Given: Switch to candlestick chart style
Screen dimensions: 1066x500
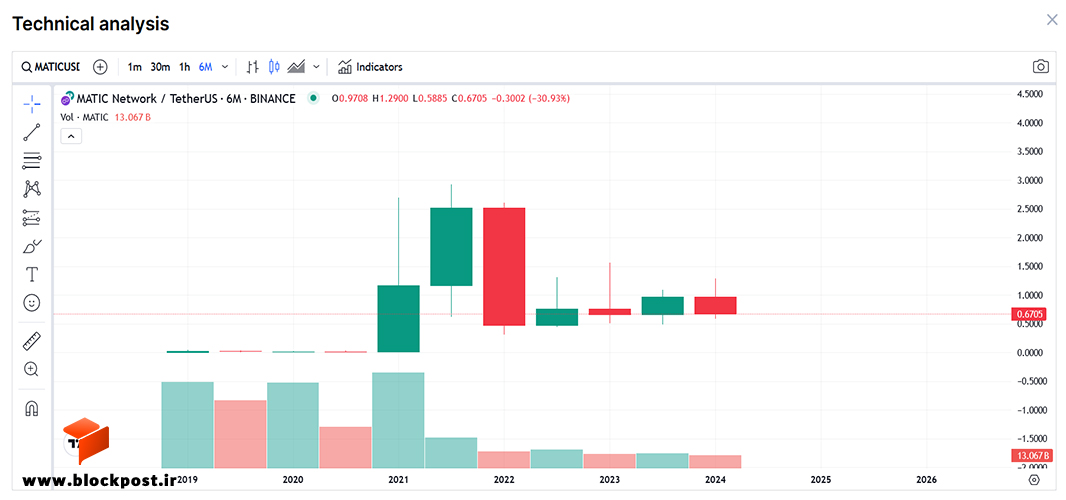Looking at the screenshot, I should 275,67.
